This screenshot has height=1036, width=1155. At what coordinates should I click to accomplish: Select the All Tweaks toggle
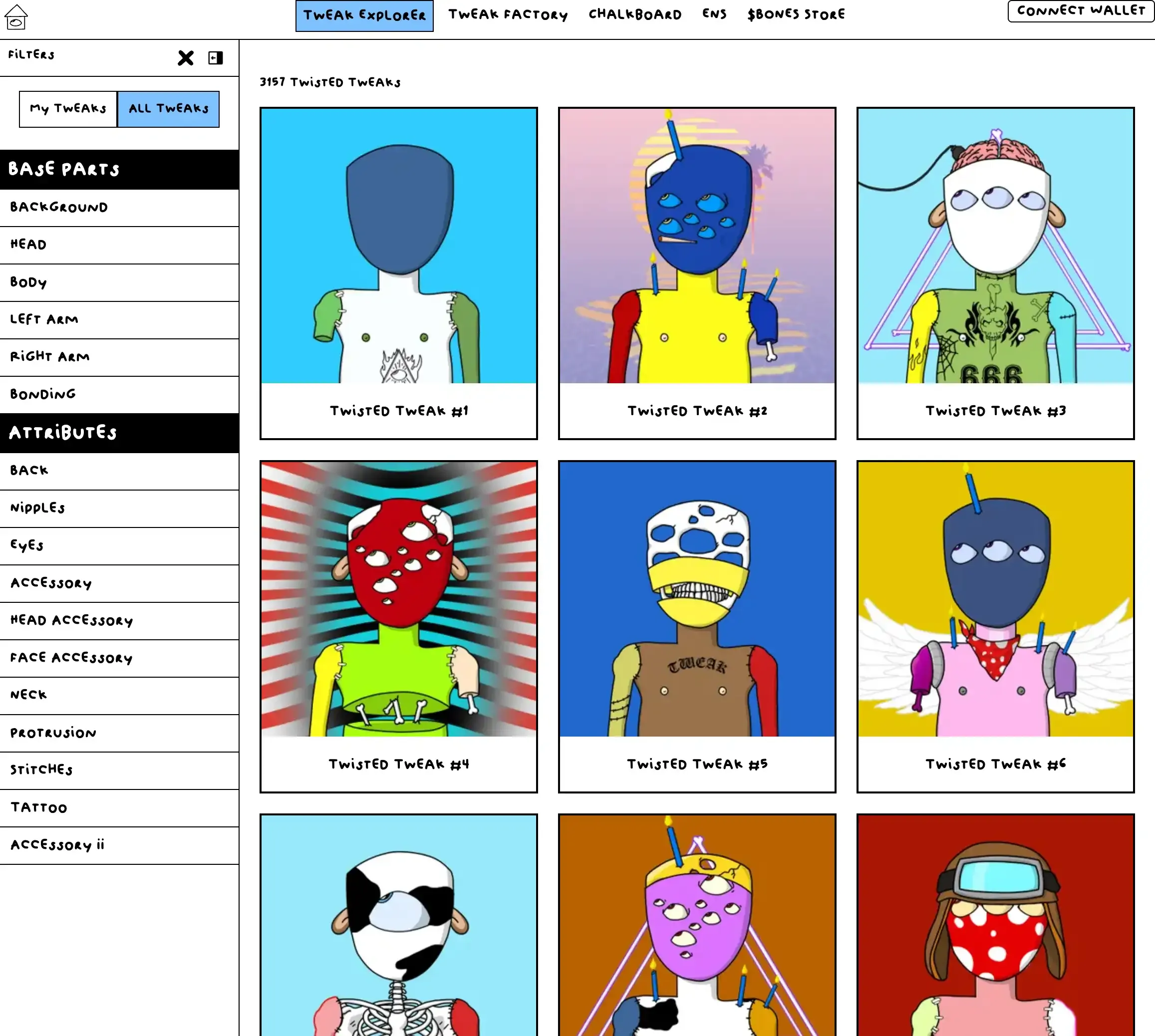169,109
